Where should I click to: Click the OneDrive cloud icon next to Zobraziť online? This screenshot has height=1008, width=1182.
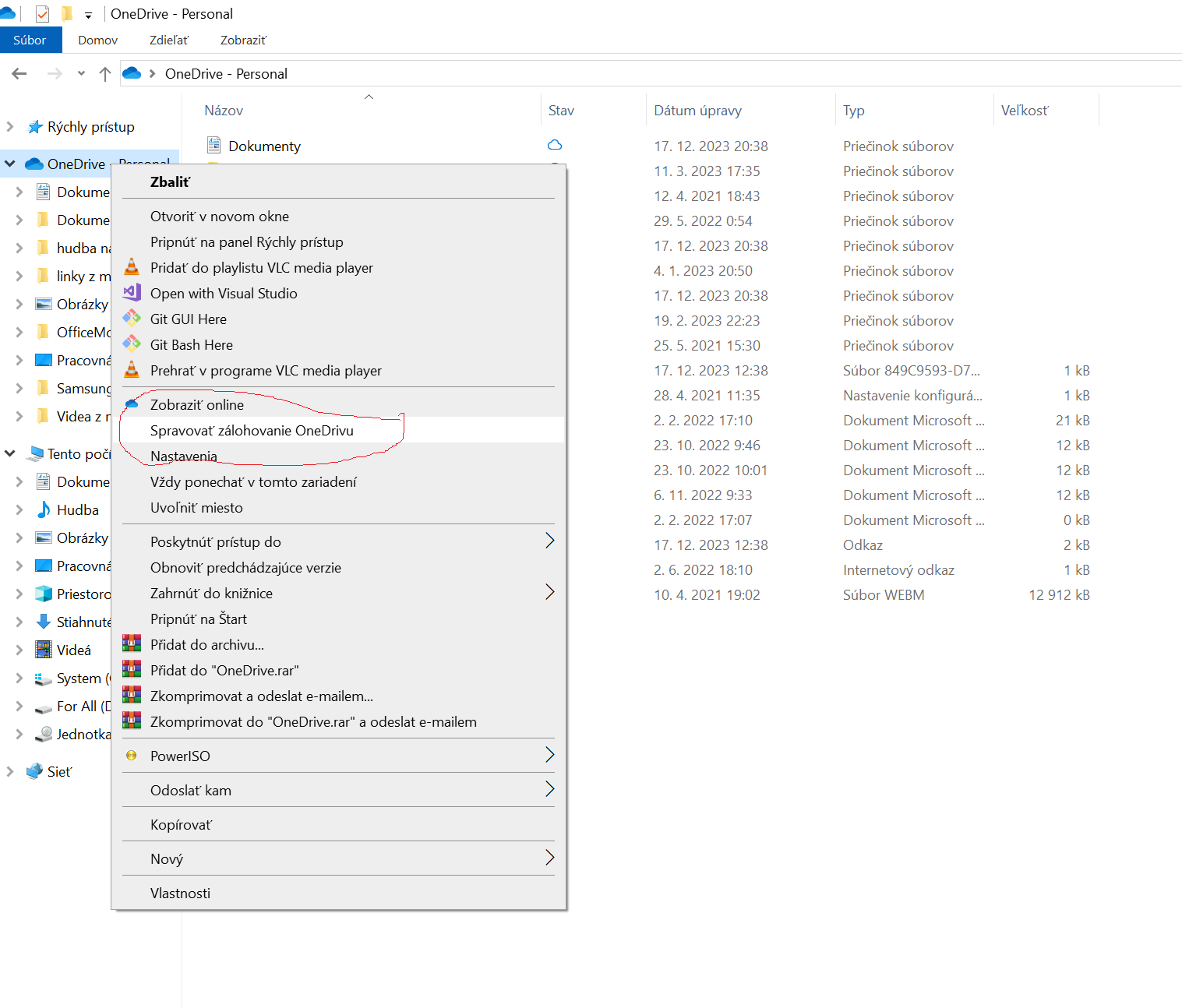(x=132, y=404)
